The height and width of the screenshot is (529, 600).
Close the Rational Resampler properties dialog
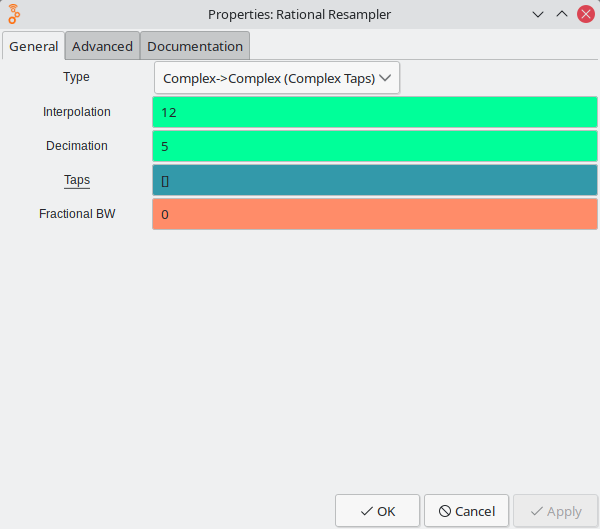585,14
